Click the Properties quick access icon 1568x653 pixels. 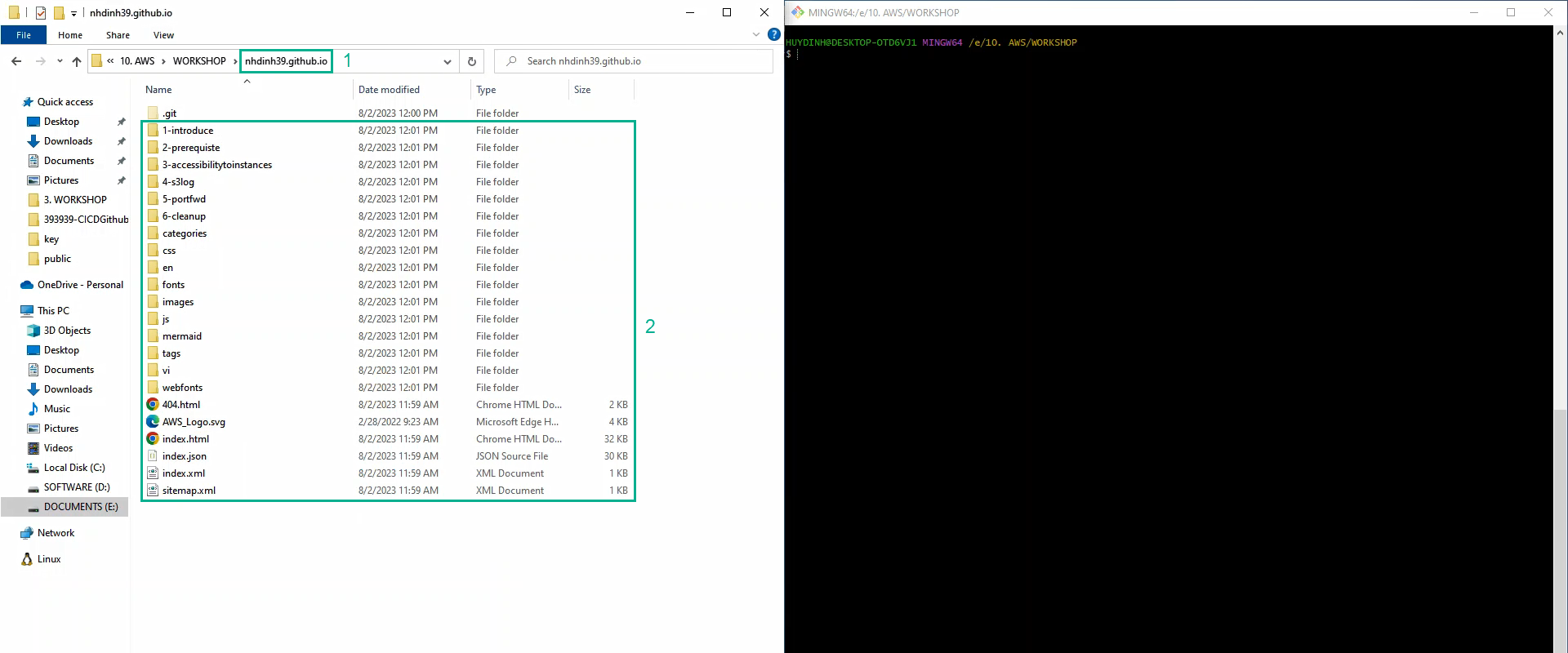tap(41, 13)
